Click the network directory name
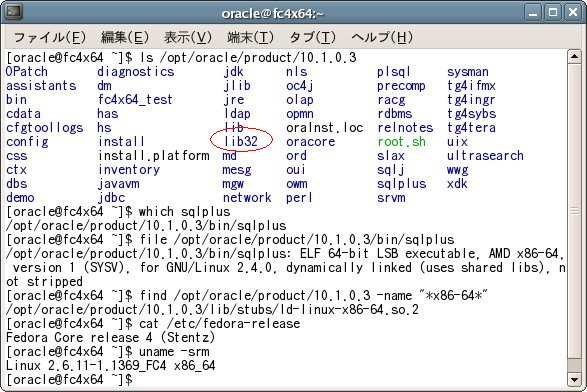 point(247,198)
